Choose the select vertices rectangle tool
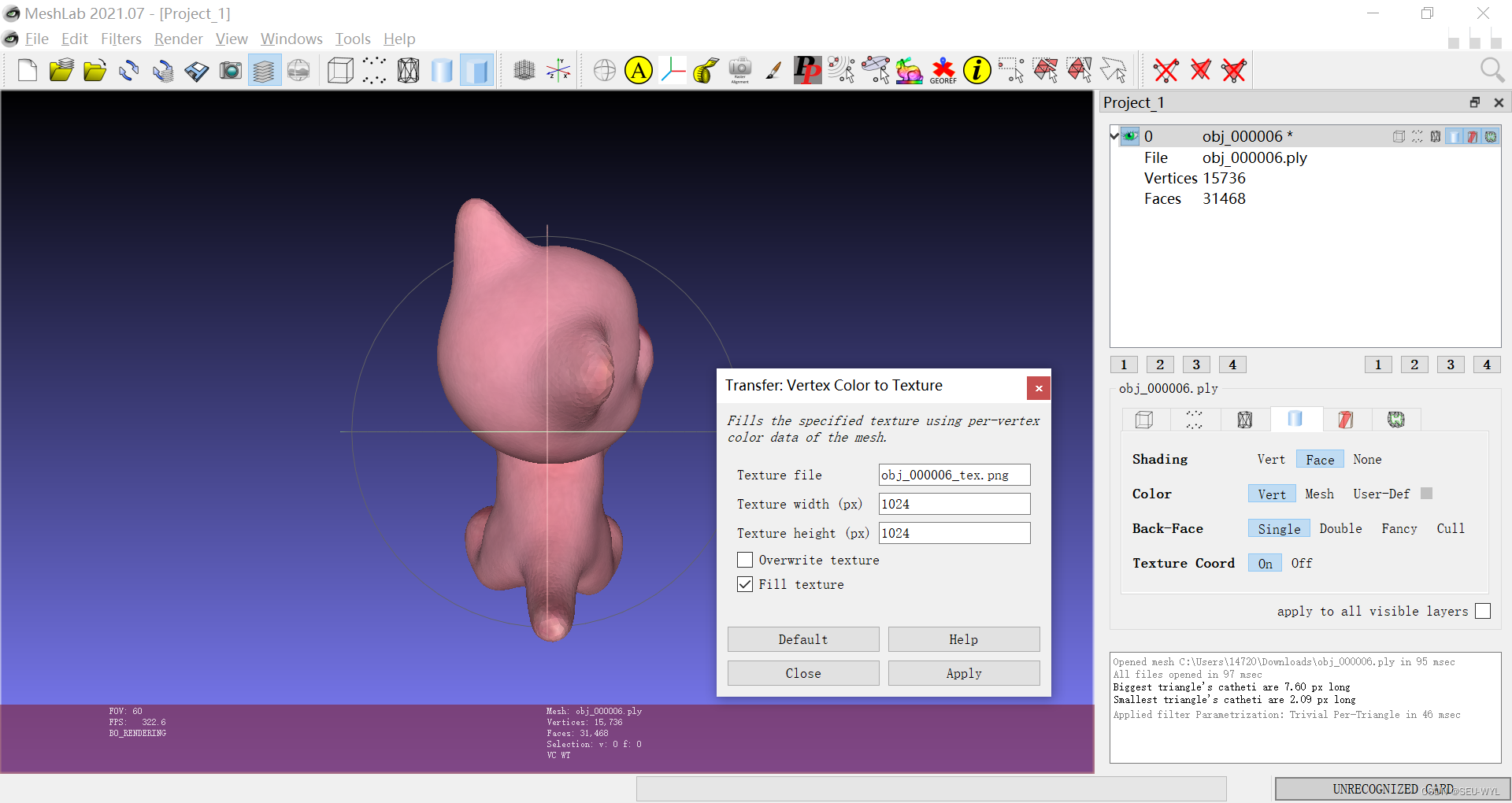 pyautogui.click(x=1011, y=71)
